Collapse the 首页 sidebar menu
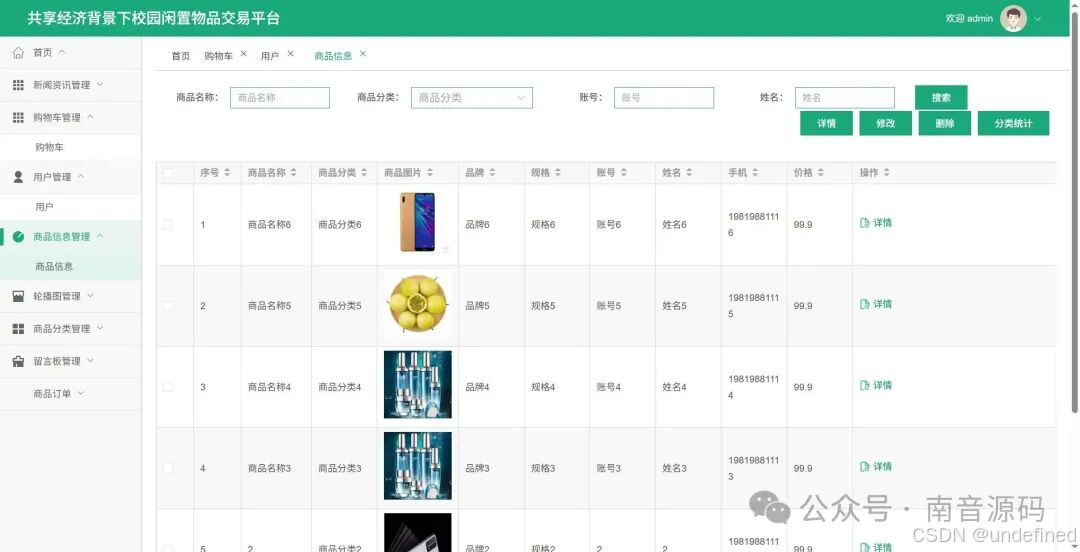The height and width of the screenshot is (552, 1080). (x=61, y=52)
